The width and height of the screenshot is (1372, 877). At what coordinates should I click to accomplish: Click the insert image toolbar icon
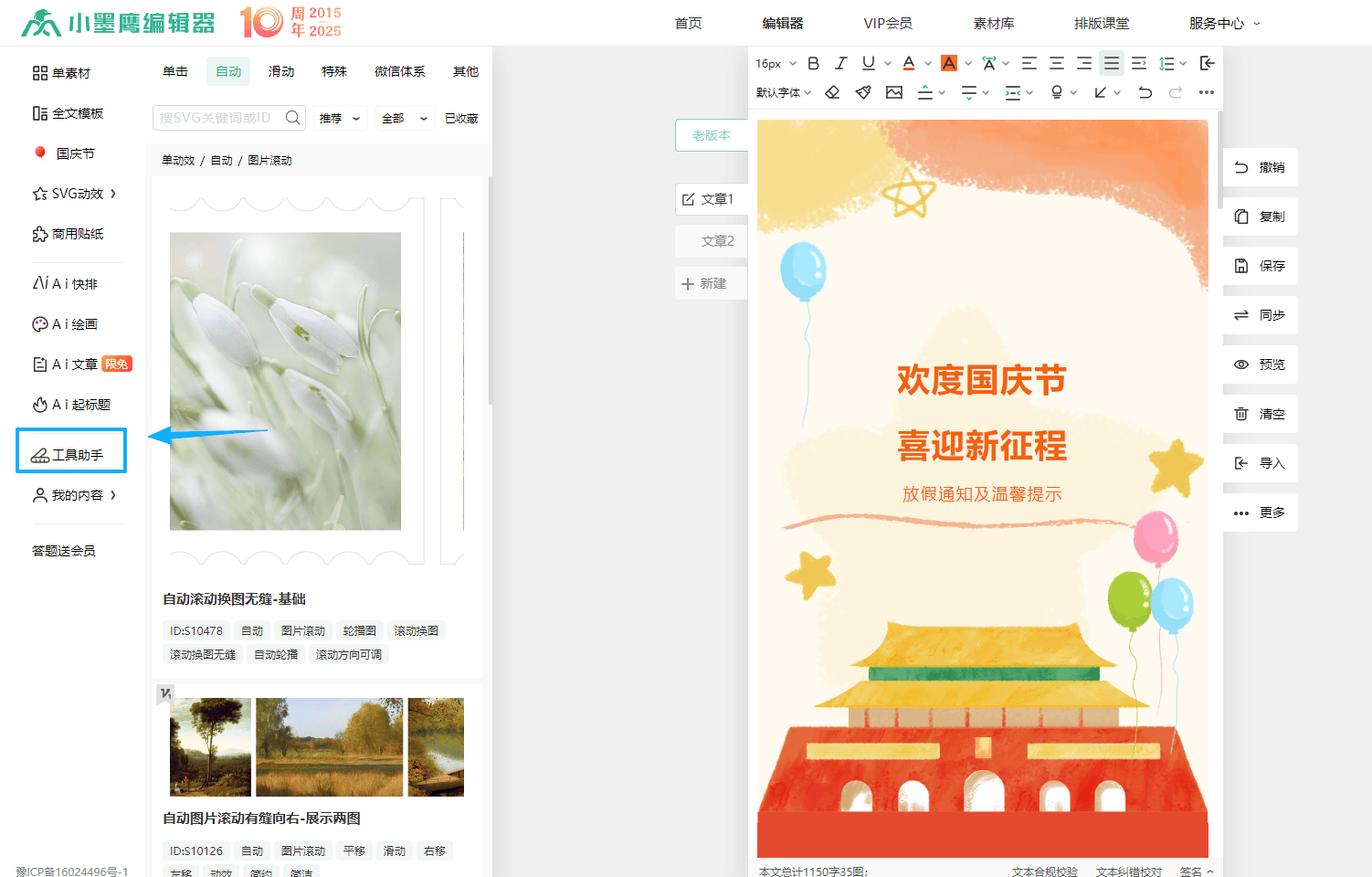894,92
